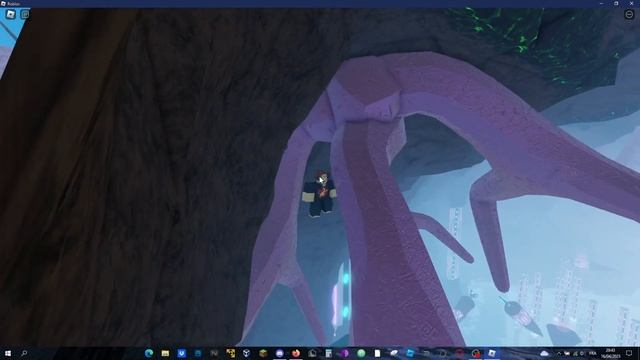Open the green circle app in taskbar
Screen dimensions: 640x360
(x=361, y=353)
